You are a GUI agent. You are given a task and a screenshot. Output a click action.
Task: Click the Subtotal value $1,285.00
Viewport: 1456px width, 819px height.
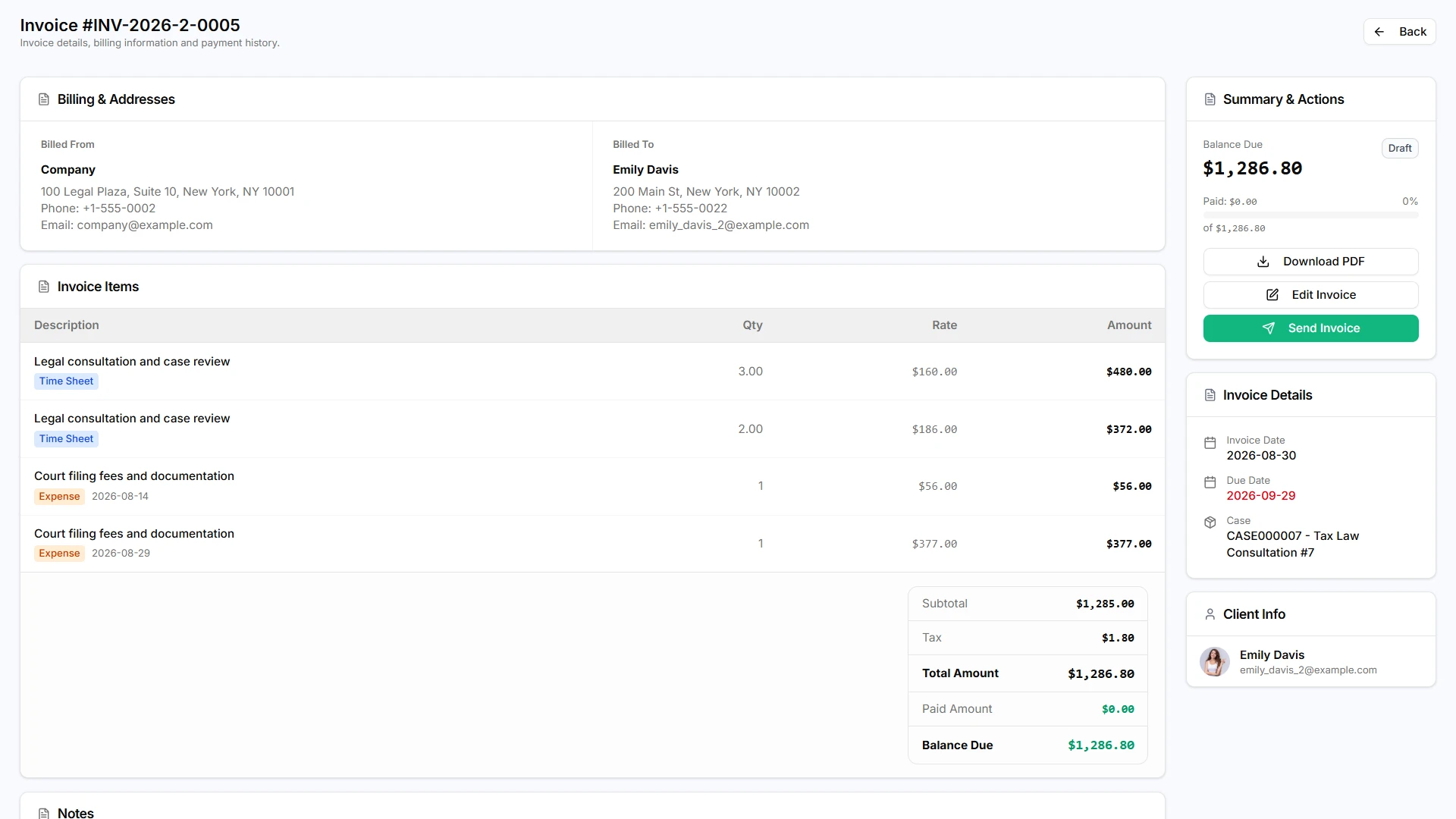(x=1105, y=604)
